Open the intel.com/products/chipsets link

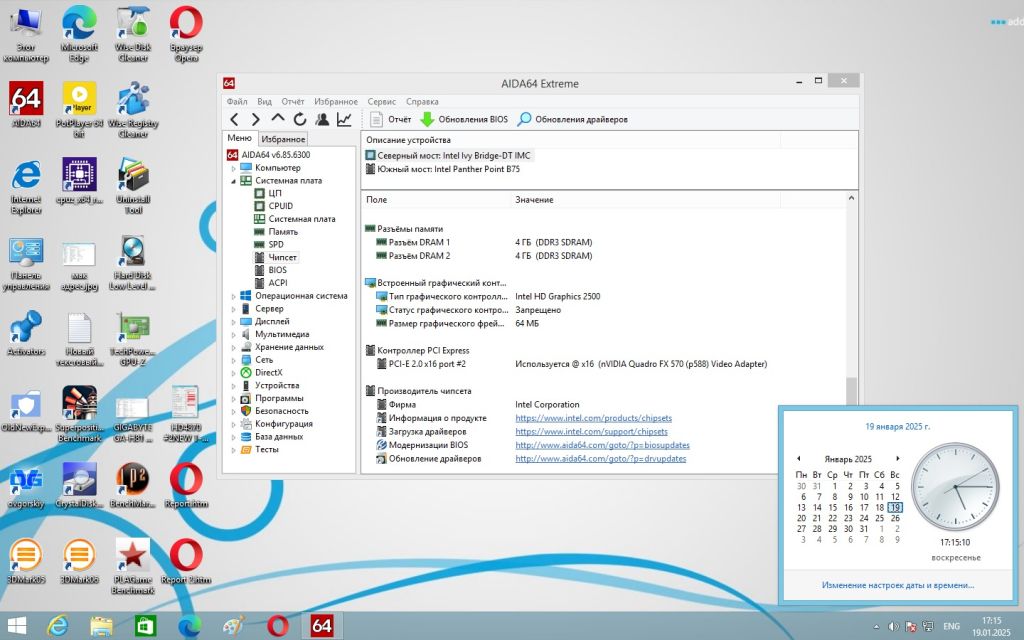point(593,418)
